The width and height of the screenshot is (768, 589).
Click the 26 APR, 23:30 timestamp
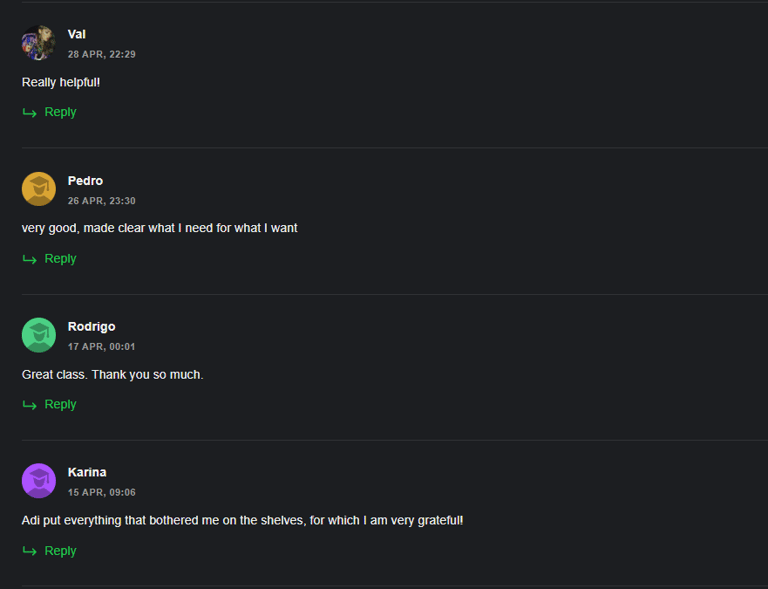101,201
